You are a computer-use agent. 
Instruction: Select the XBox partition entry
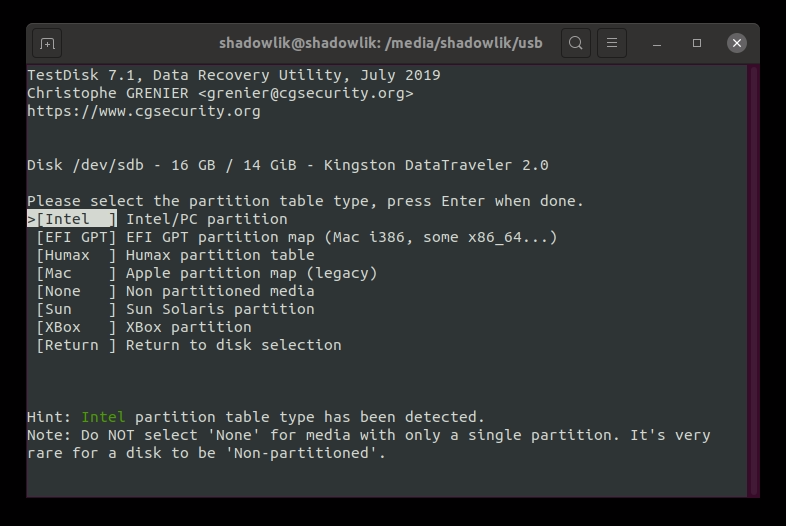pyautogui.click(x=143, y=327)
